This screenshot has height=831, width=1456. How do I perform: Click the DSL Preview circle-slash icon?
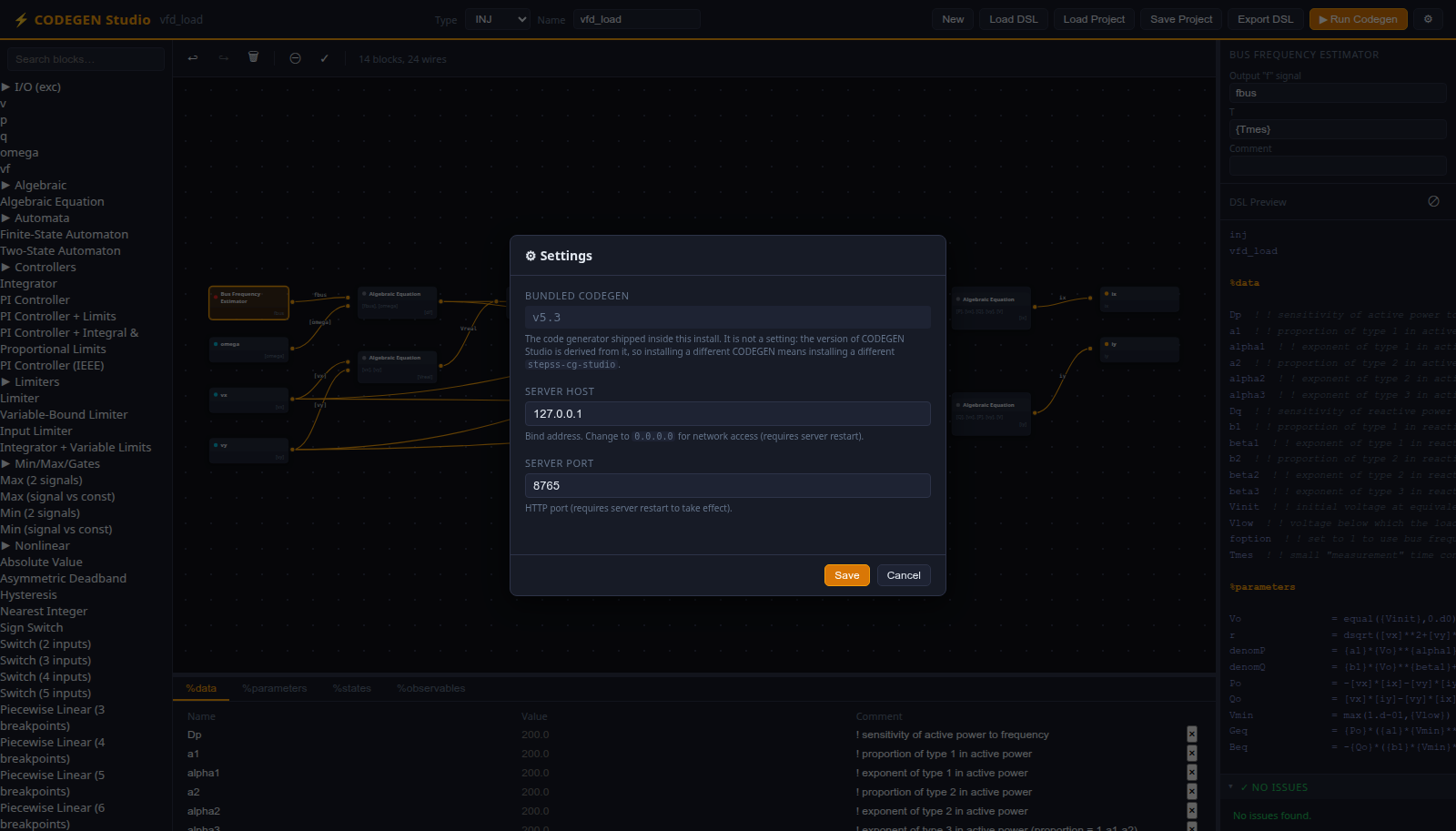click(1433, 201)
